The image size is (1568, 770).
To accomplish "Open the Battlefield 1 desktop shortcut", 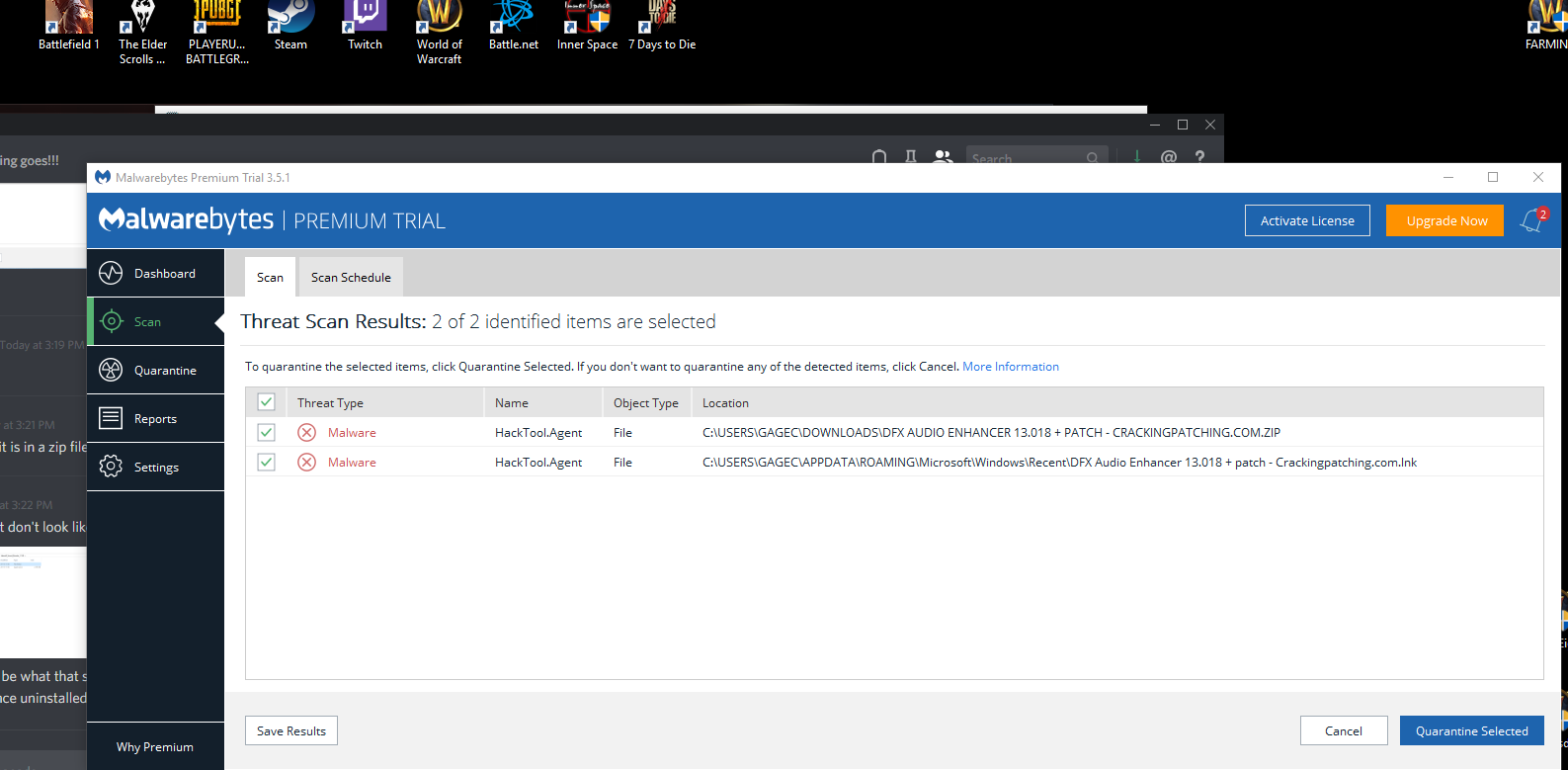I will (x=69, y=26).
